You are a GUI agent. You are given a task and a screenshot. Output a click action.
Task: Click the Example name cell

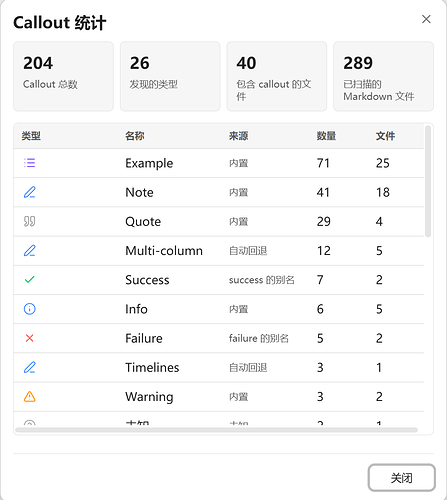149,163
